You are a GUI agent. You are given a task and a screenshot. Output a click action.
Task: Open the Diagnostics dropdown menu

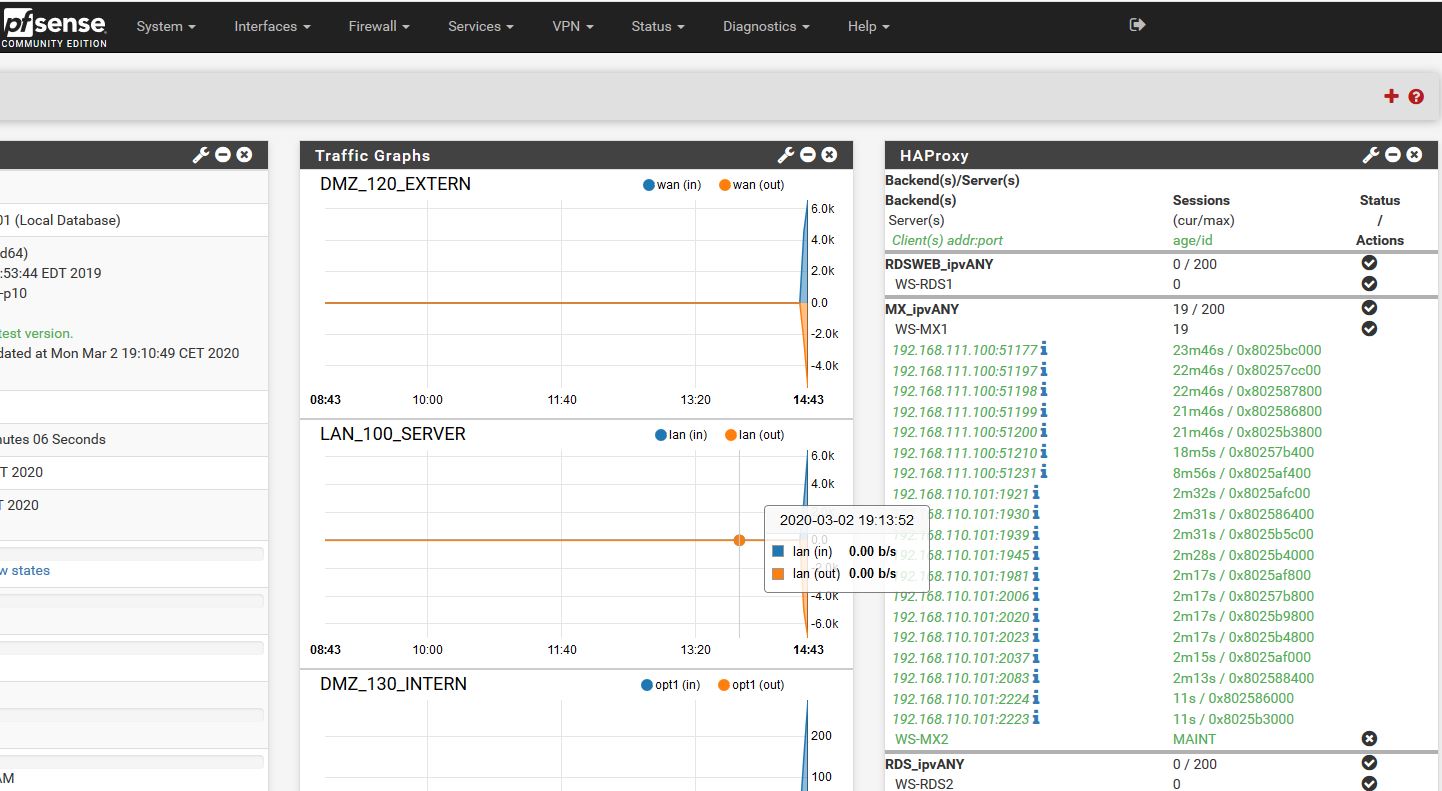[x=766, y=26]
